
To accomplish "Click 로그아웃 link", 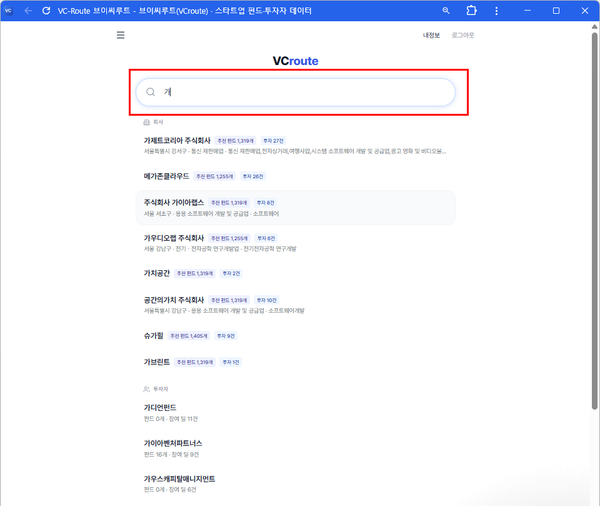I will (x=463, y=35).
